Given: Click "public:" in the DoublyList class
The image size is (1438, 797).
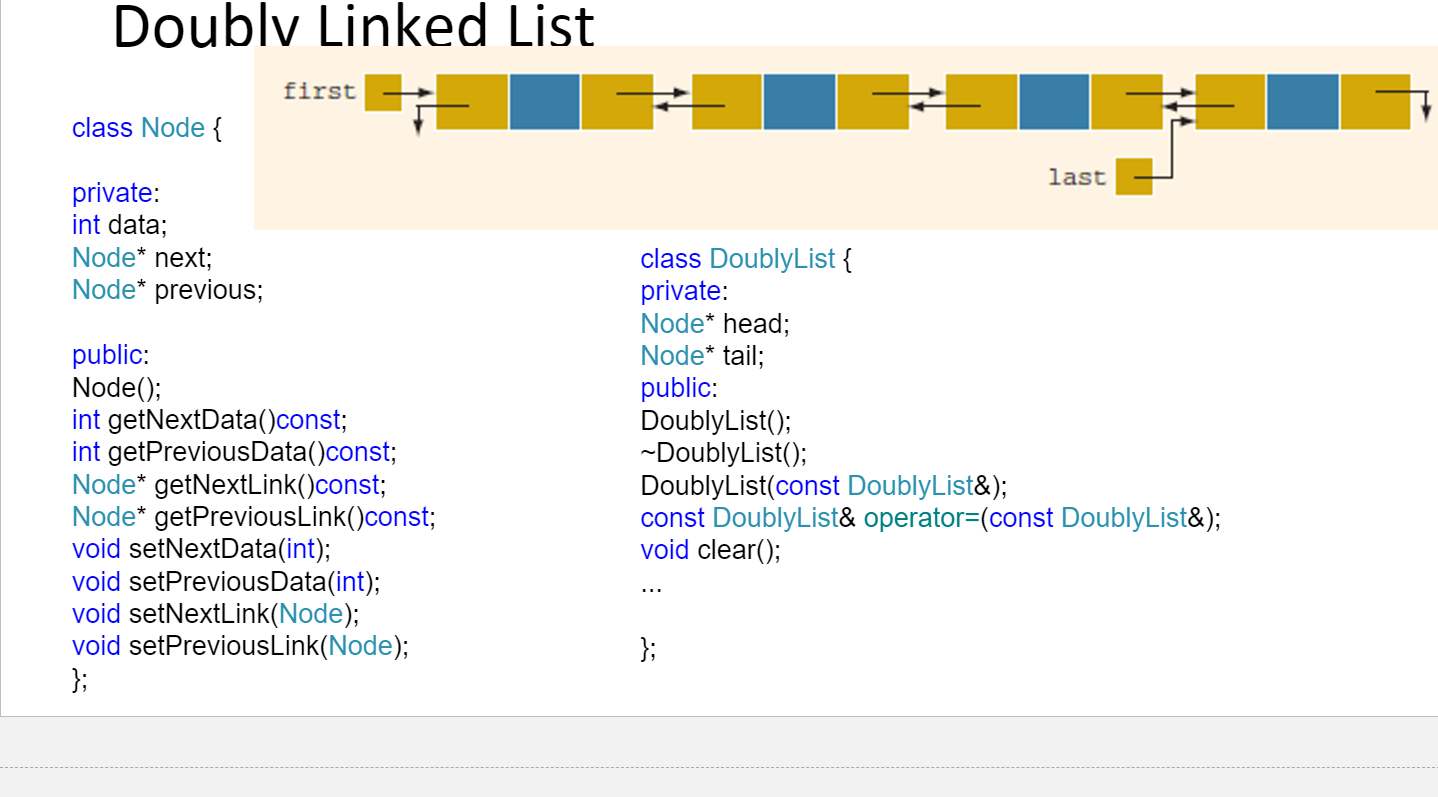Looking at the screenshot, I should pos(679,388).
